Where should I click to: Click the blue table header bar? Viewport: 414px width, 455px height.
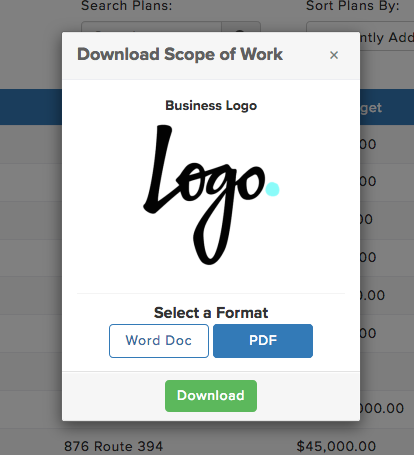[31, 107]
